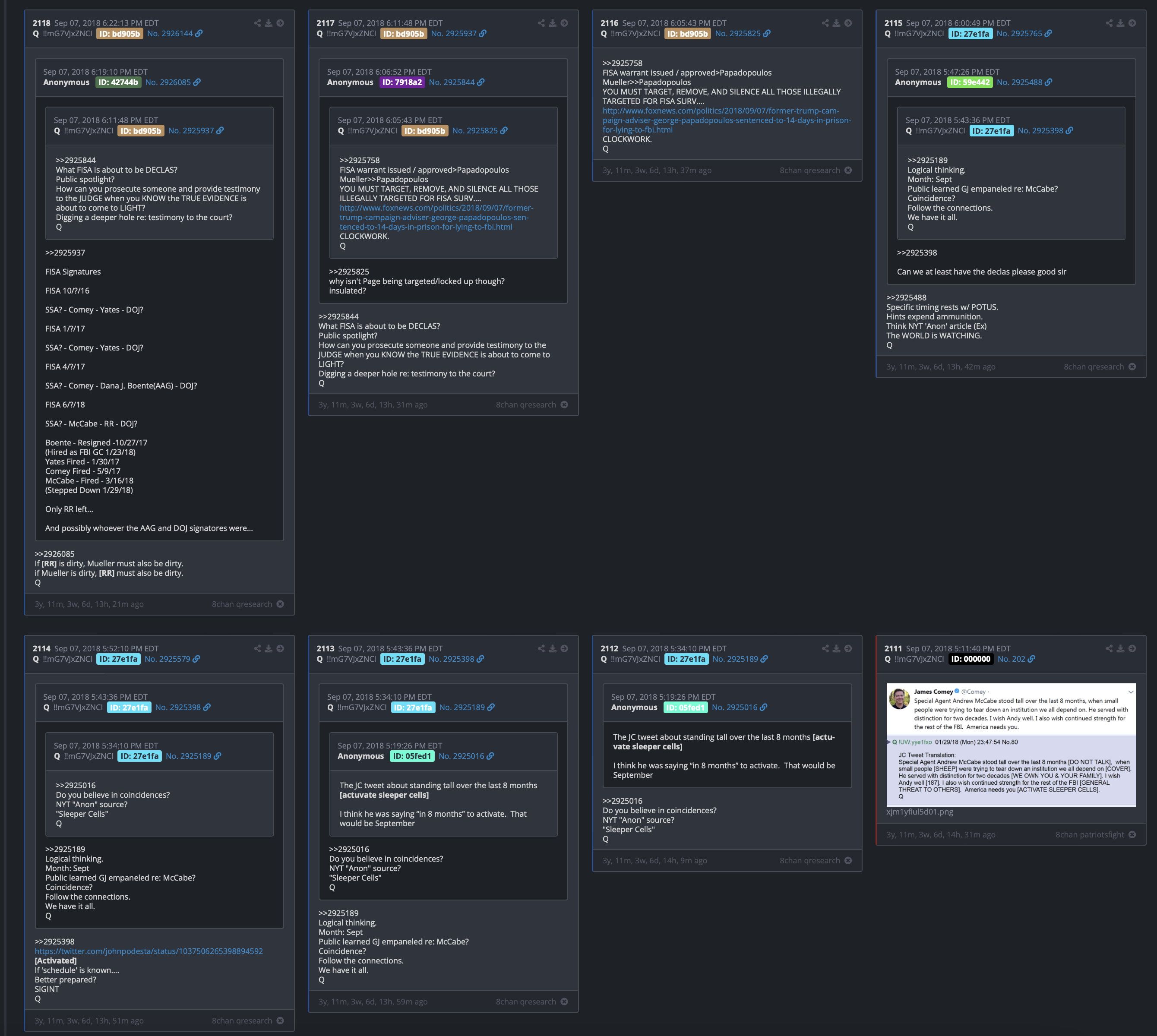Click post number 2111 in header
1157x1036 pixels.
tap(893, 649)
